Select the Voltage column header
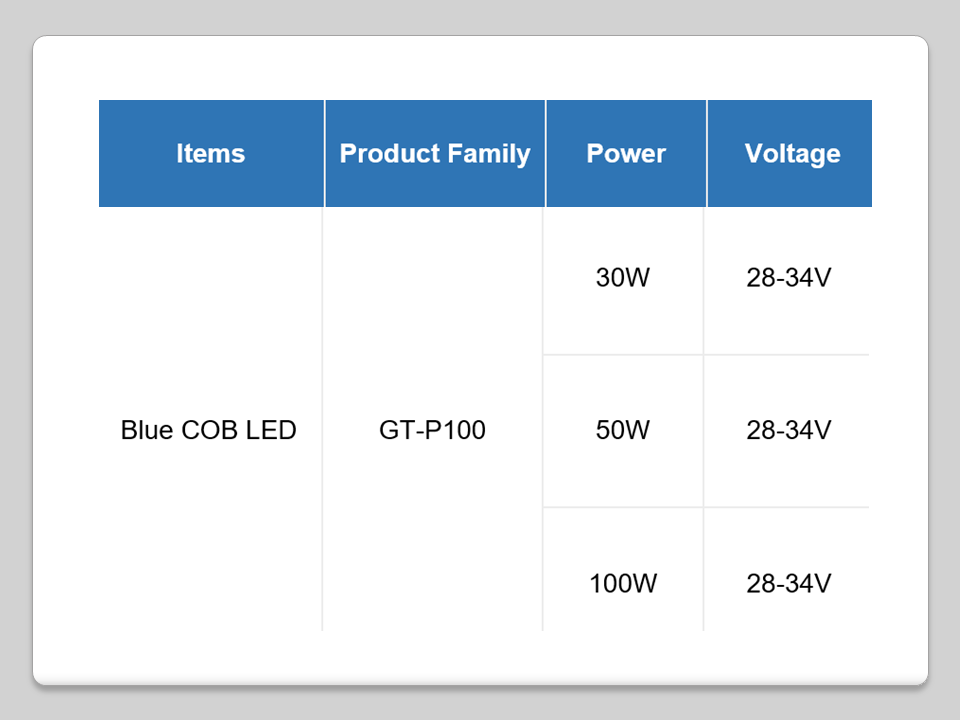 791,153
